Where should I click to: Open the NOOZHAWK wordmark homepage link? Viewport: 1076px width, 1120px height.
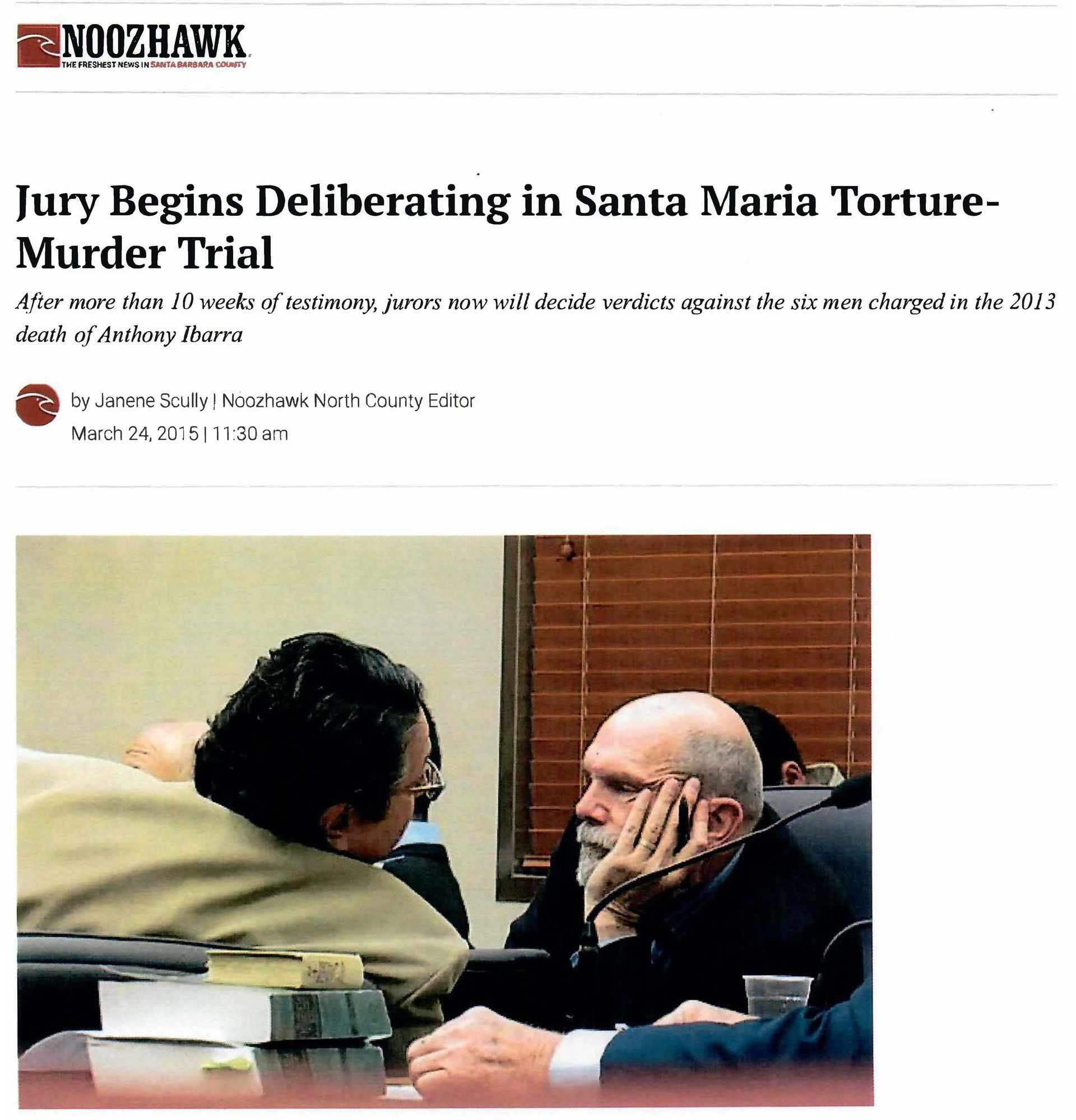pos(155,41)
